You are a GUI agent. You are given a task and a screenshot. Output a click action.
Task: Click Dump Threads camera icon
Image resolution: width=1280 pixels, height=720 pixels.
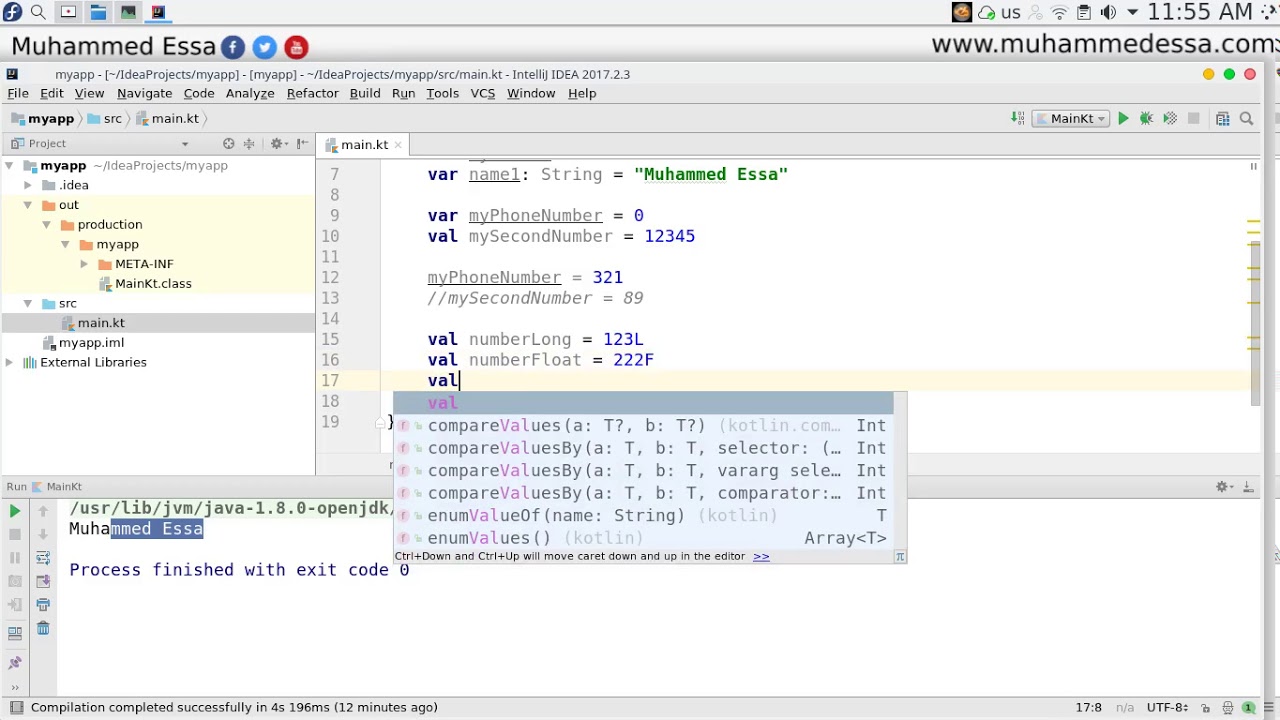15,581
